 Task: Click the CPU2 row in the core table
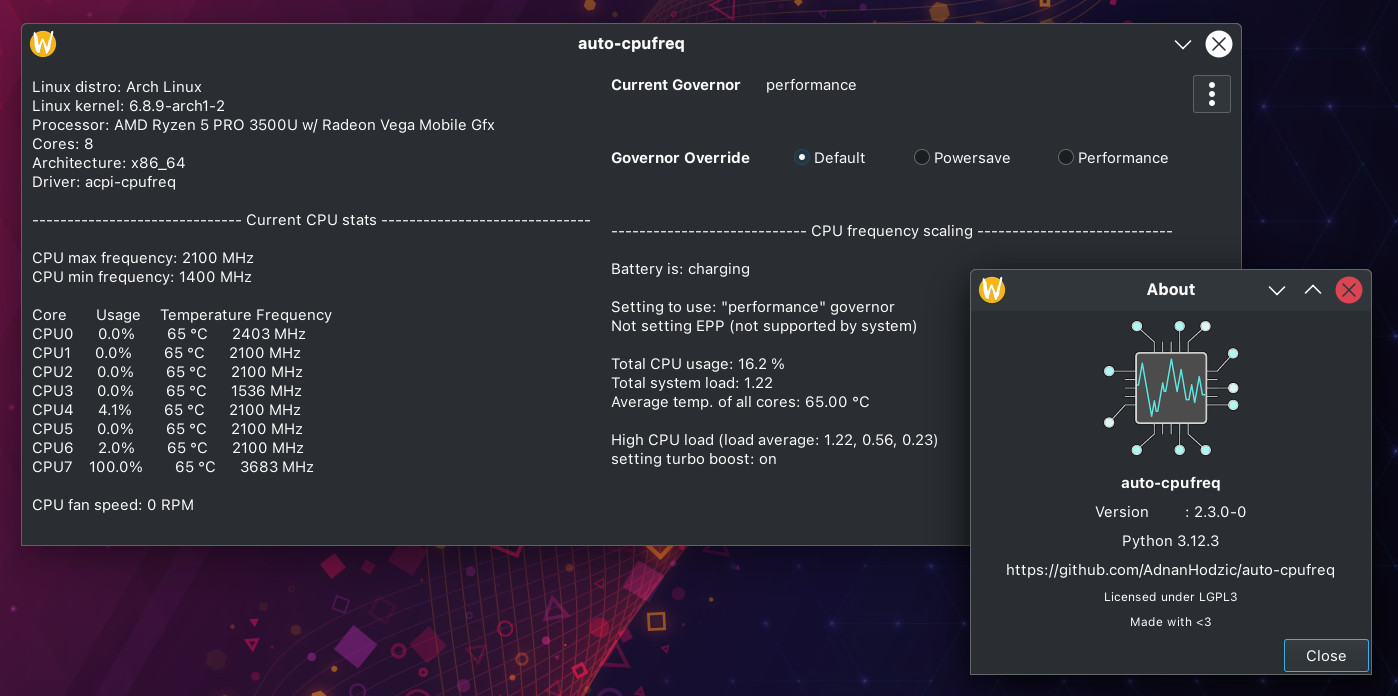point(167,372)
